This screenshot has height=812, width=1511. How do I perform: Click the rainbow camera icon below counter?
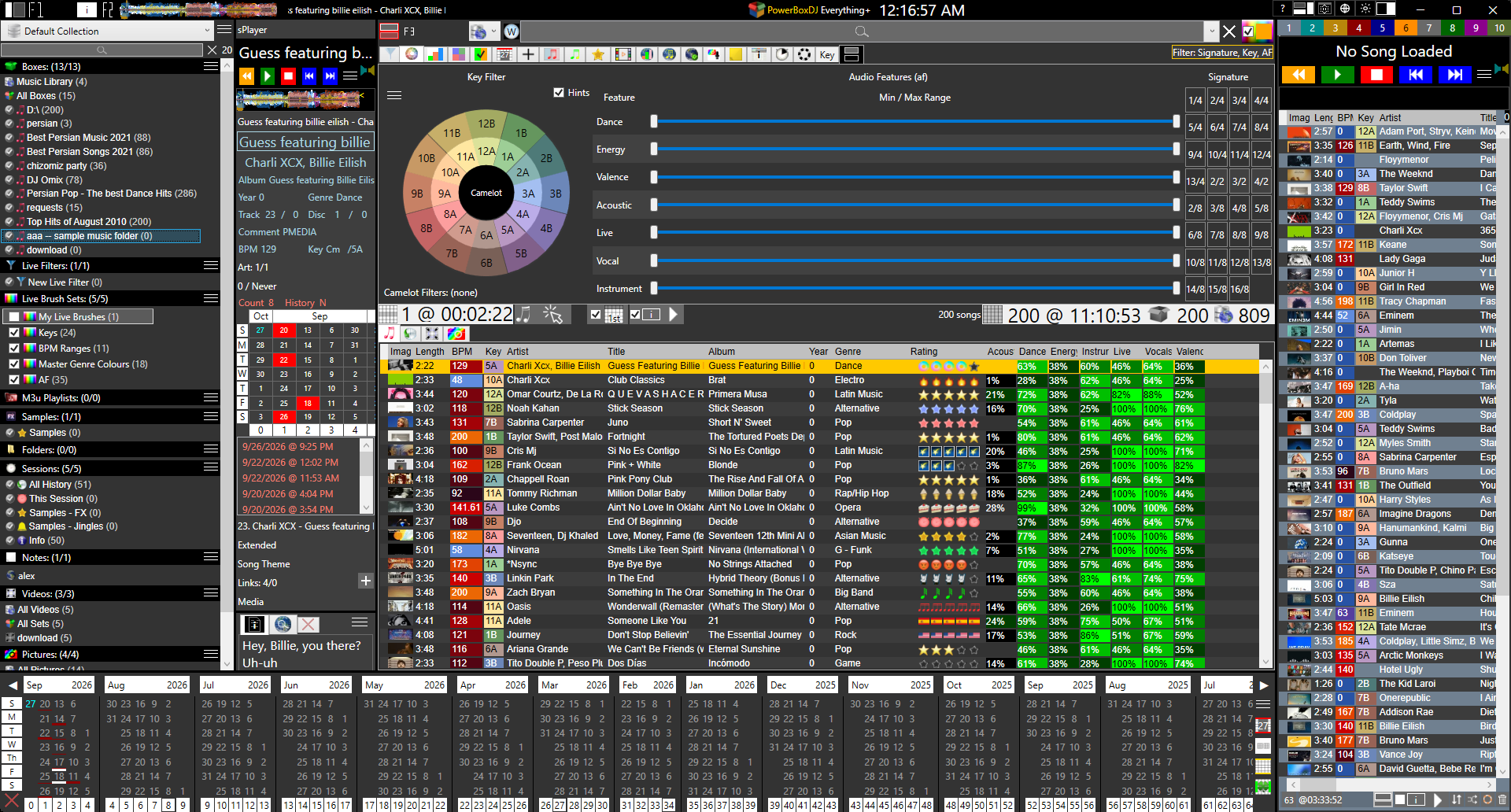455,334
